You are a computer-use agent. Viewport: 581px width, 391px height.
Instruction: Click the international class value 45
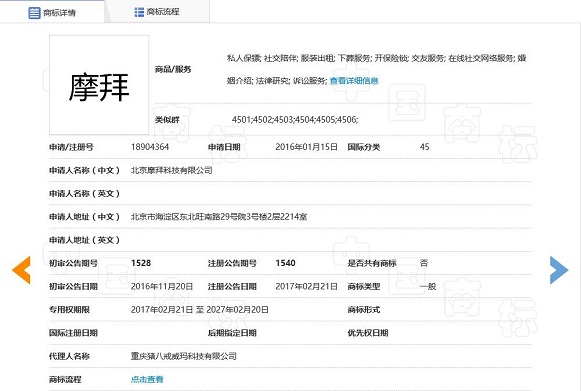coord(425,147)
